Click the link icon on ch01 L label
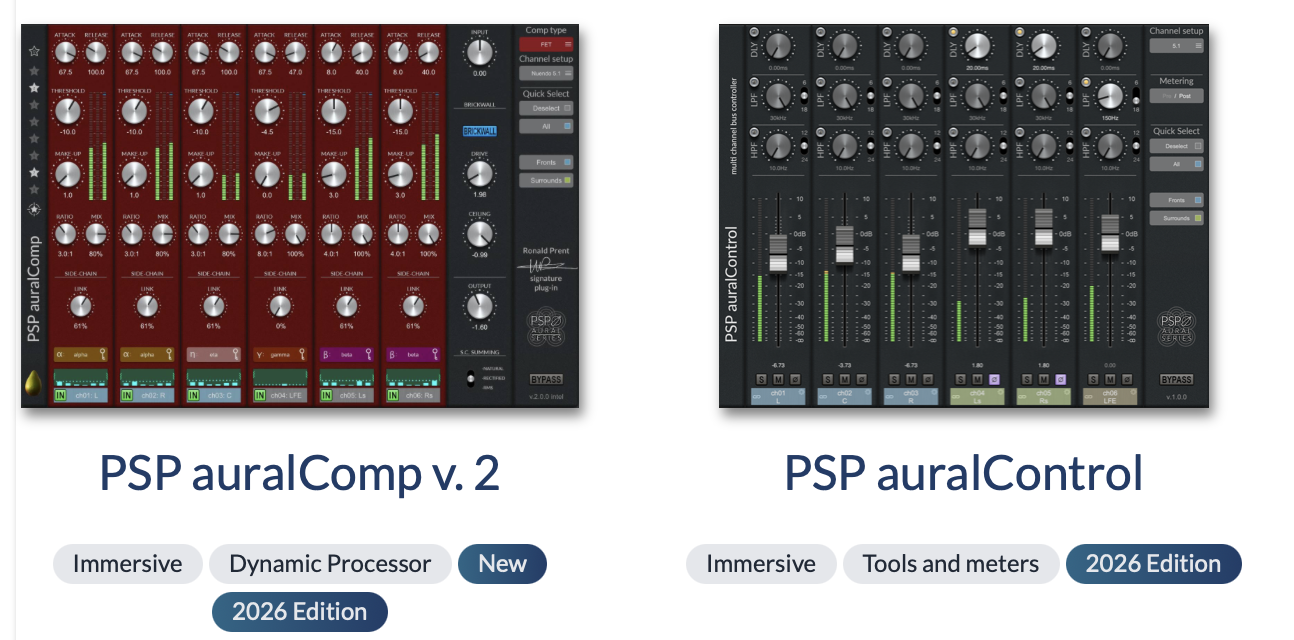Viewport: 1294px width, 640px height. click(757, 397)
